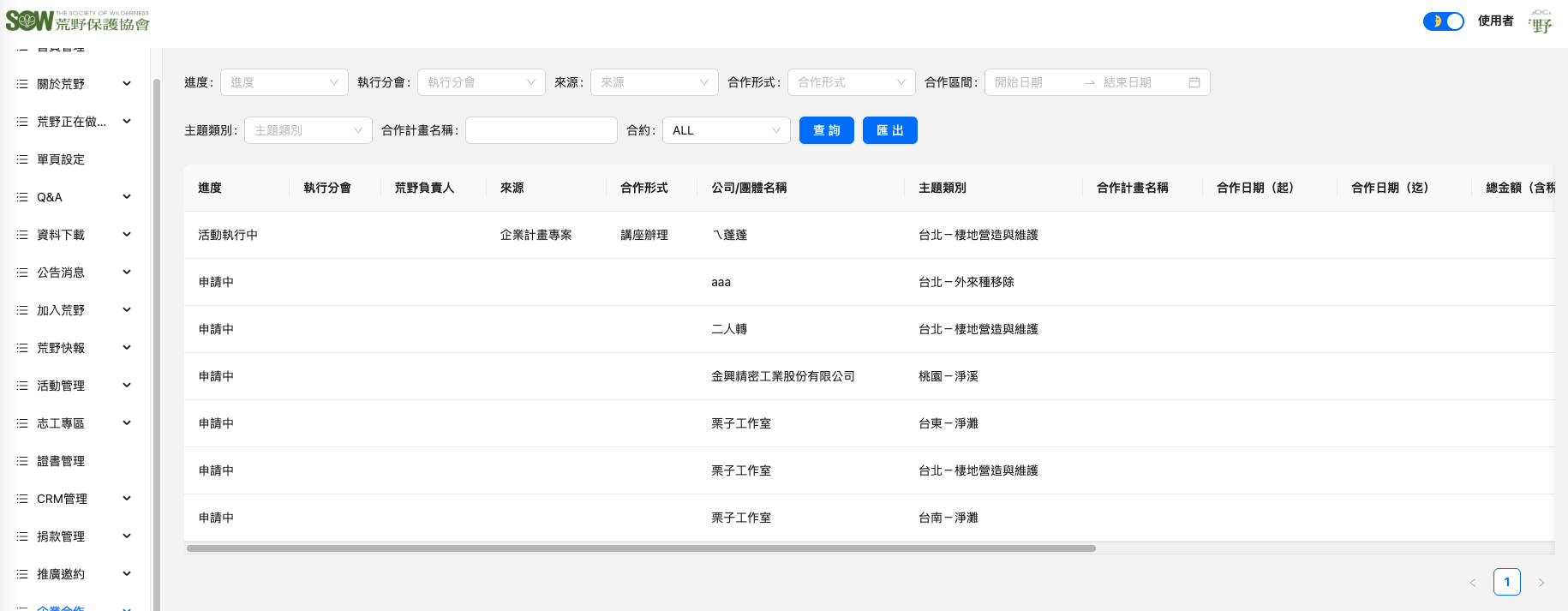Click list icon beside 證書管理
The height and width of the screenshot is (611, 1568).
22,461
